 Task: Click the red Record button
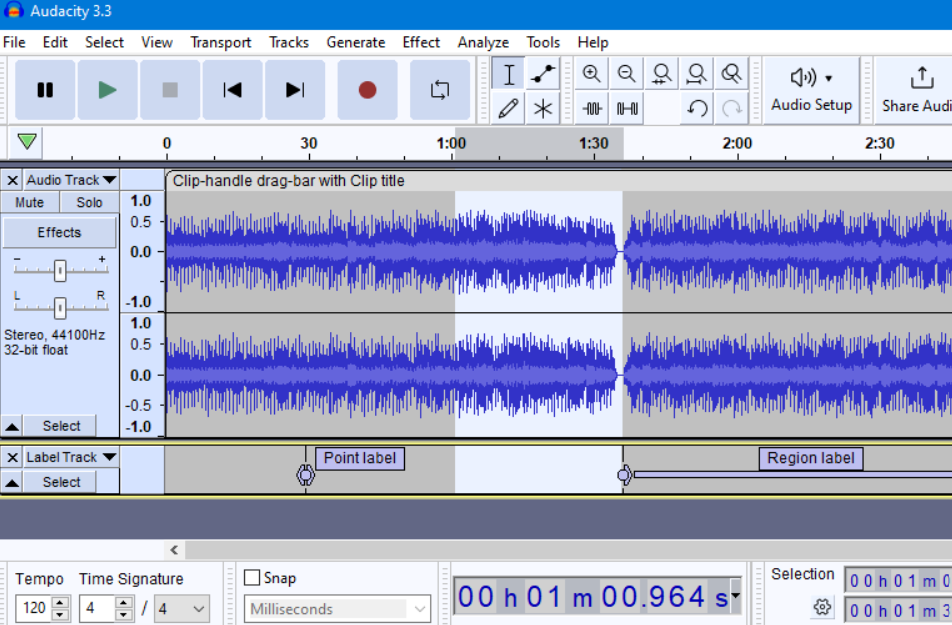coord(367,90)
